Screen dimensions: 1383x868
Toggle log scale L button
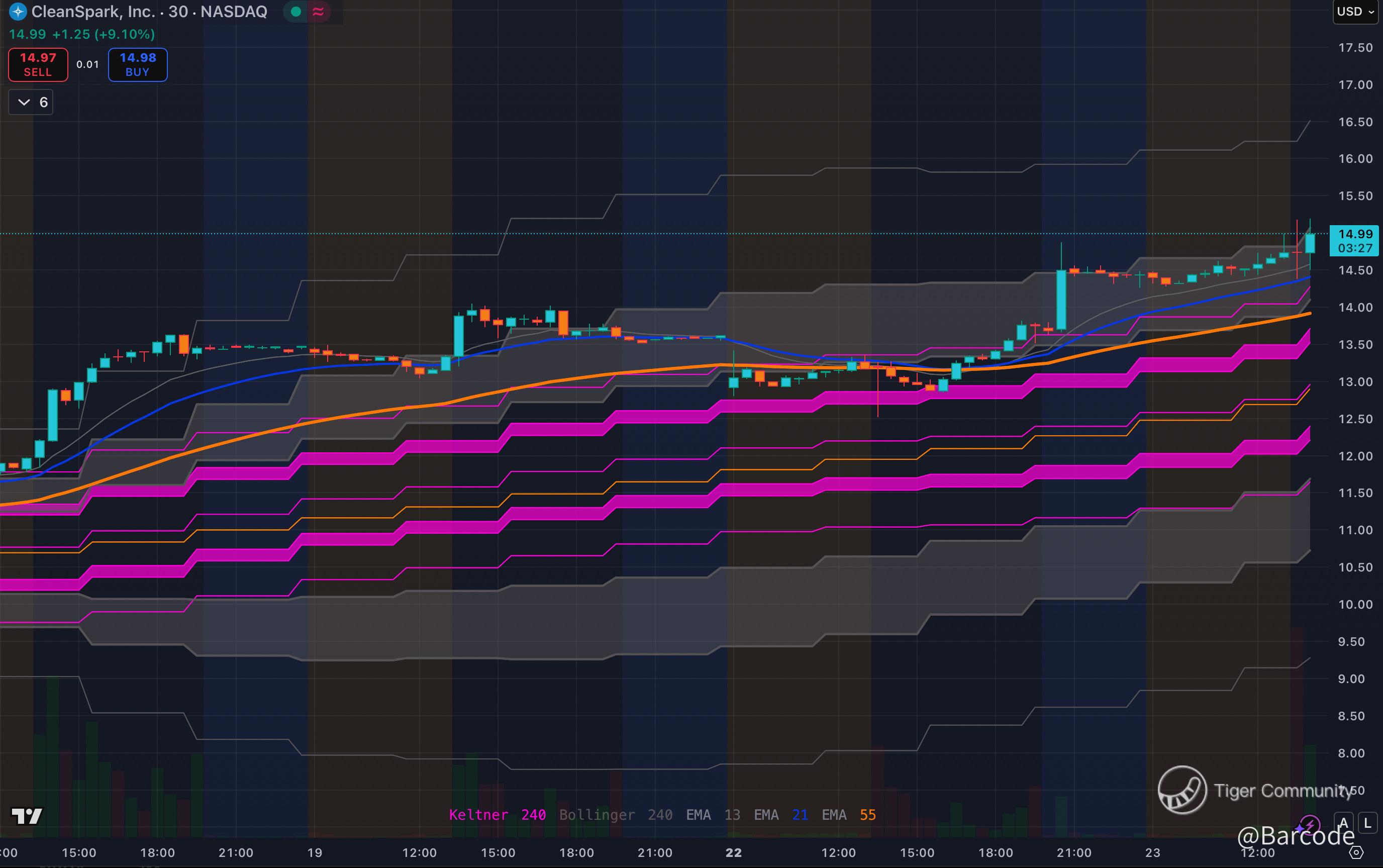tap(1368, 823)
